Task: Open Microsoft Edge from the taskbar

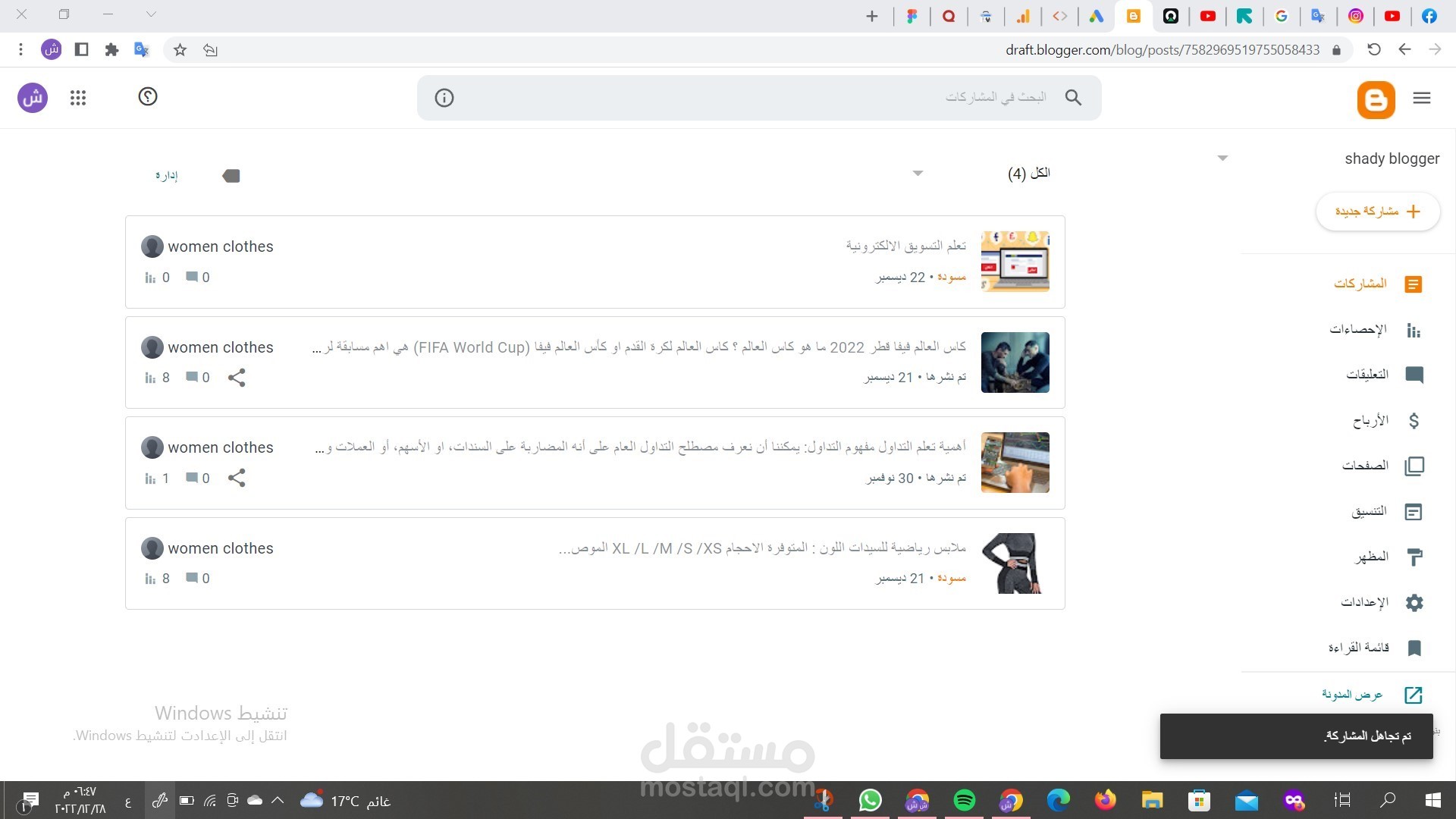Action: (1059, 800)
